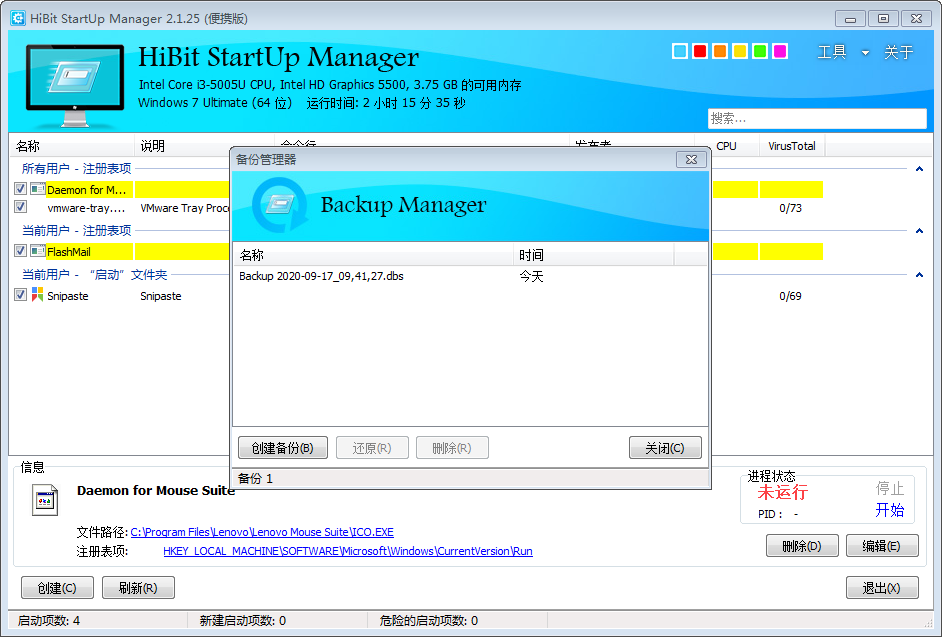Screen dimensions: 942x637
Task: Open the 关于 menu
Action: click(898, 53)
